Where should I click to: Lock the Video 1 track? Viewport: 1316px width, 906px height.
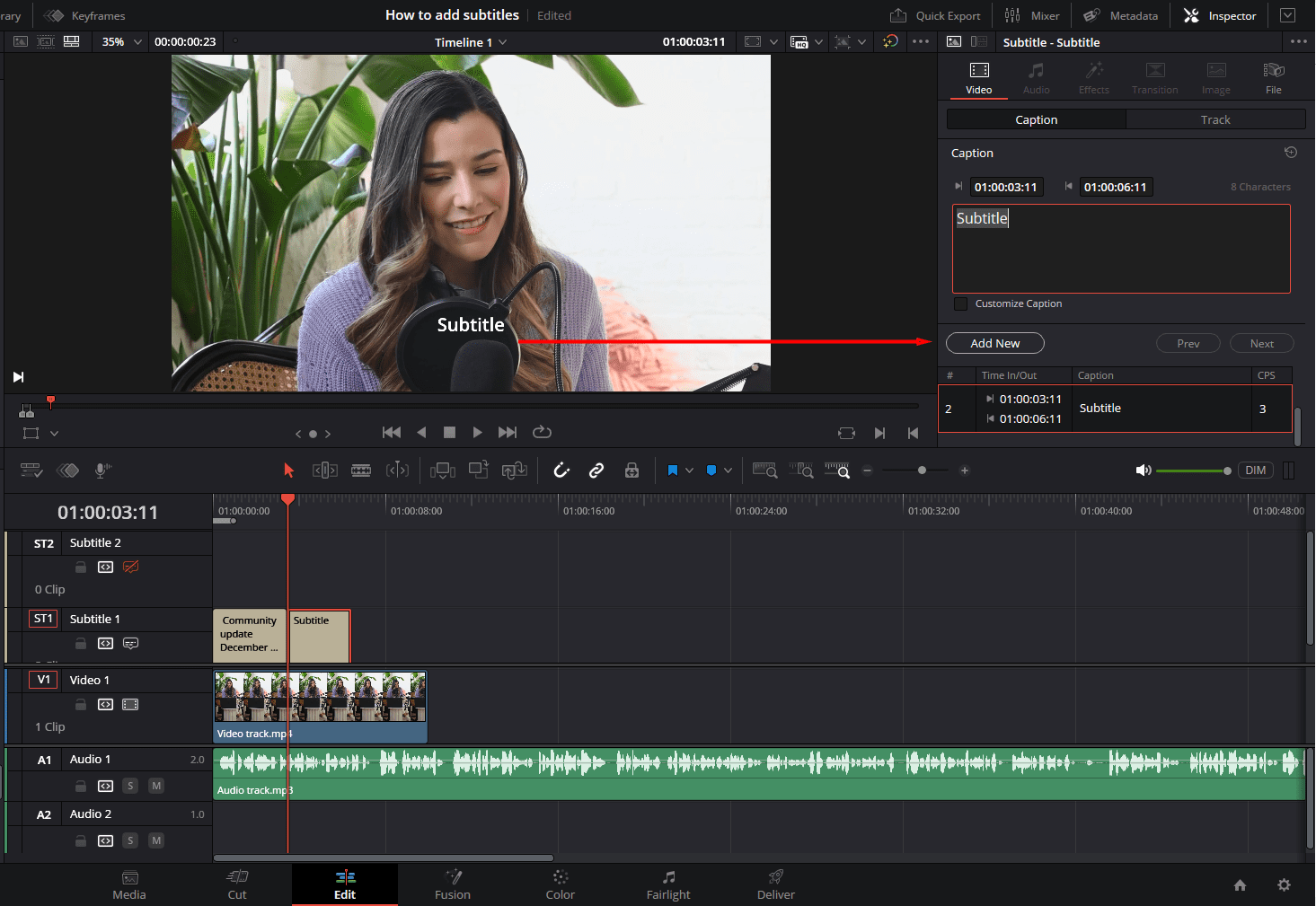click(80, 704)
